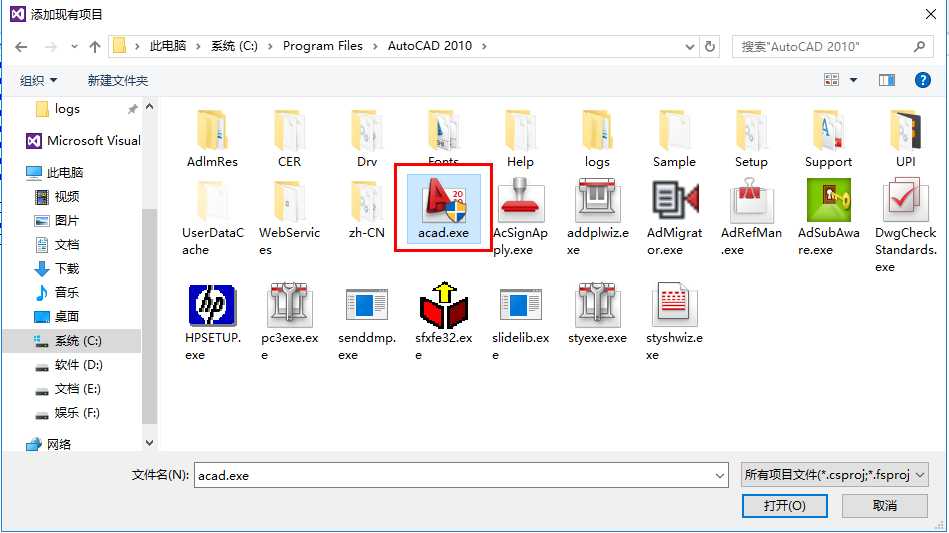This screenshot has height=533, width=949.
Task: Select 图片 pictures in the sidebar
Action: click(57, 221)
